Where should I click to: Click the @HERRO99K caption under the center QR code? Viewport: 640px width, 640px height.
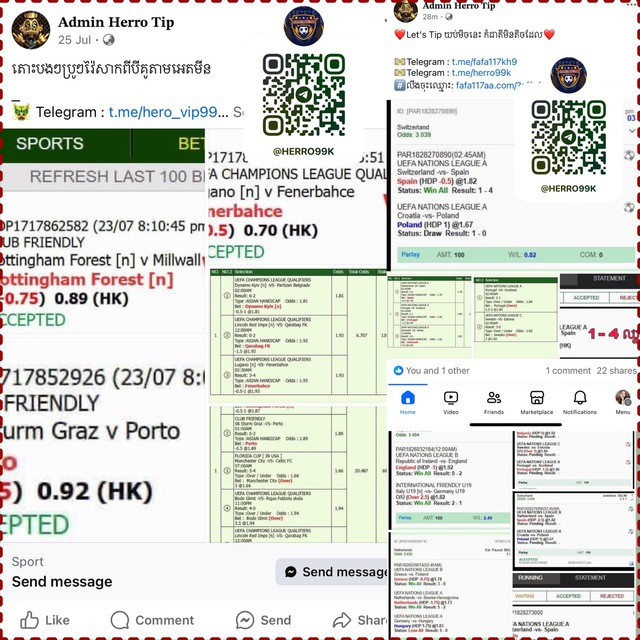point(304,151)
